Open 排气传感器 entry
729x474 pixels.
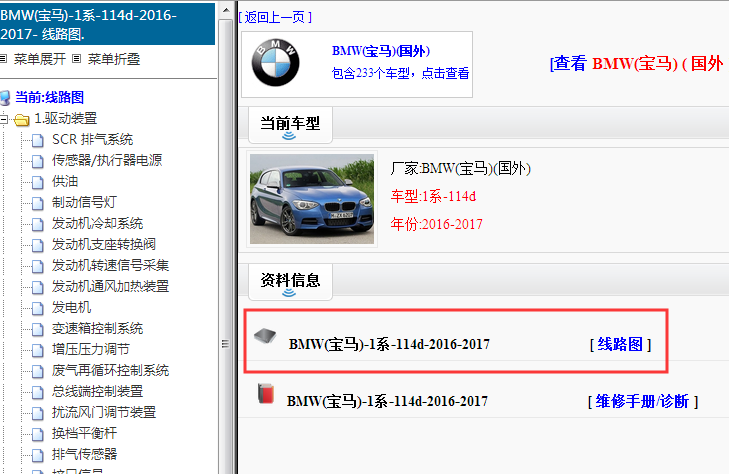84,454
